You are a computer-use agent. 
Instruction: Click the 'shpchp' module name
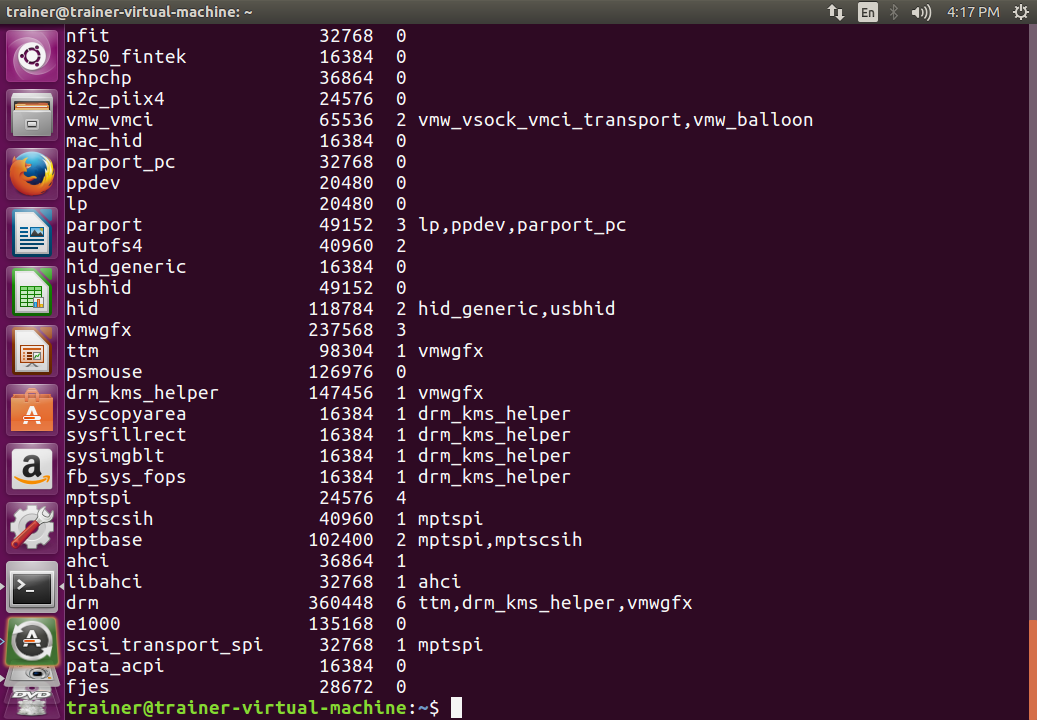pos(99,78)
